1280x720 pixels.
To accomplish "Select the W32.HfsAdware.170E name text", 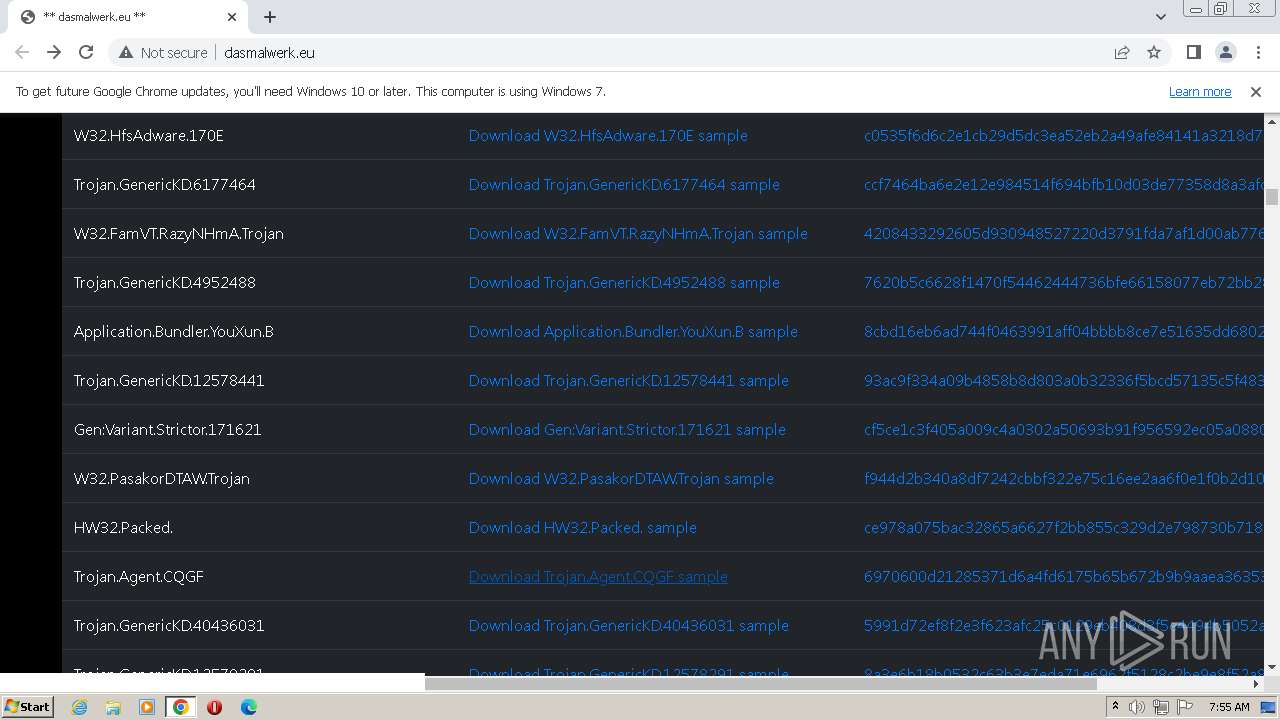I will pos(148,135).
